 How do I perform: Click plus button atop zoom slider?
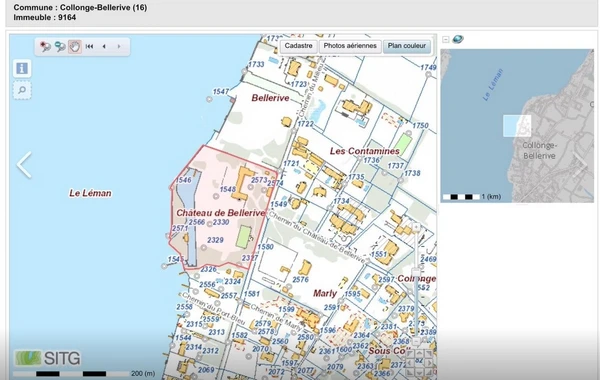click(416, 227)
